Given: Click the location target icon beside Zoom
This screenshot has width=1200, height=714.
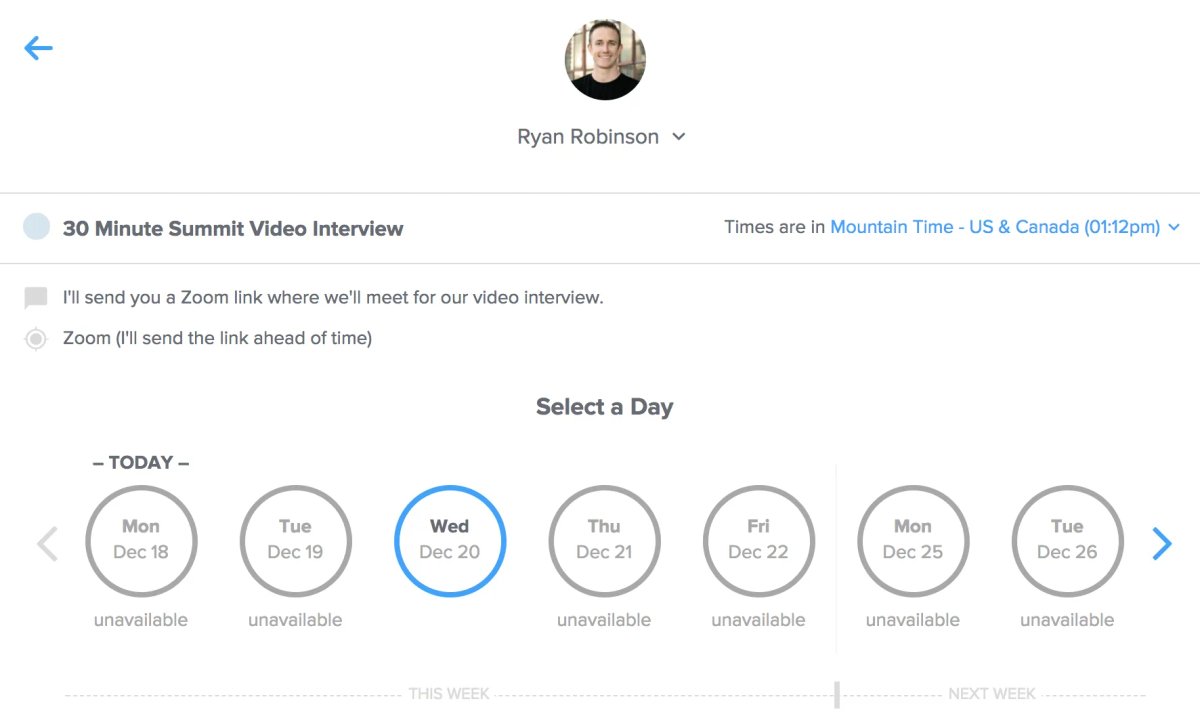Looking at the screenshot, I should click(x=36, y=339).
